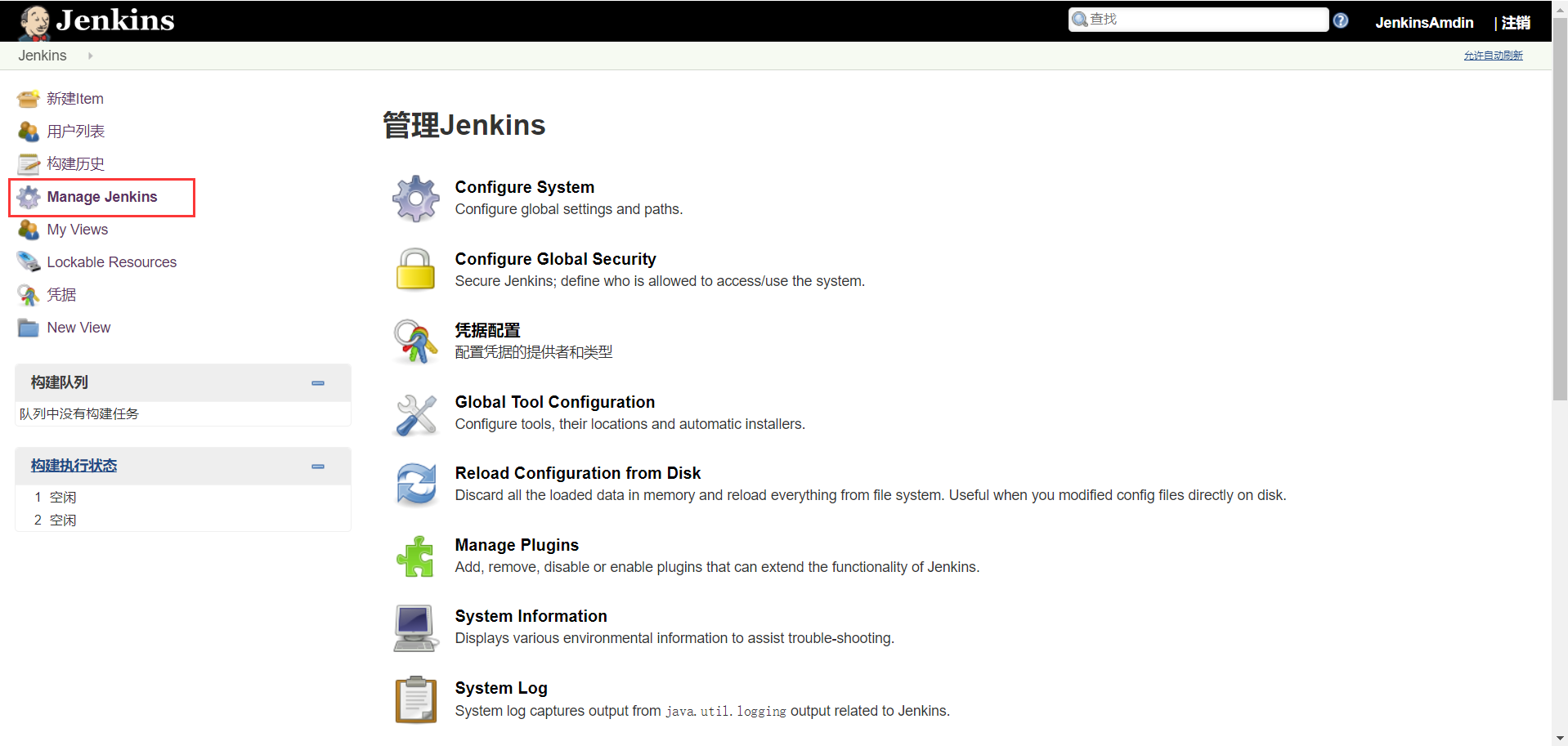Screen dimensions: 1568x746
Task: Open the JenkinsAmdin user profile link
Action: [x=1424, y=23]
